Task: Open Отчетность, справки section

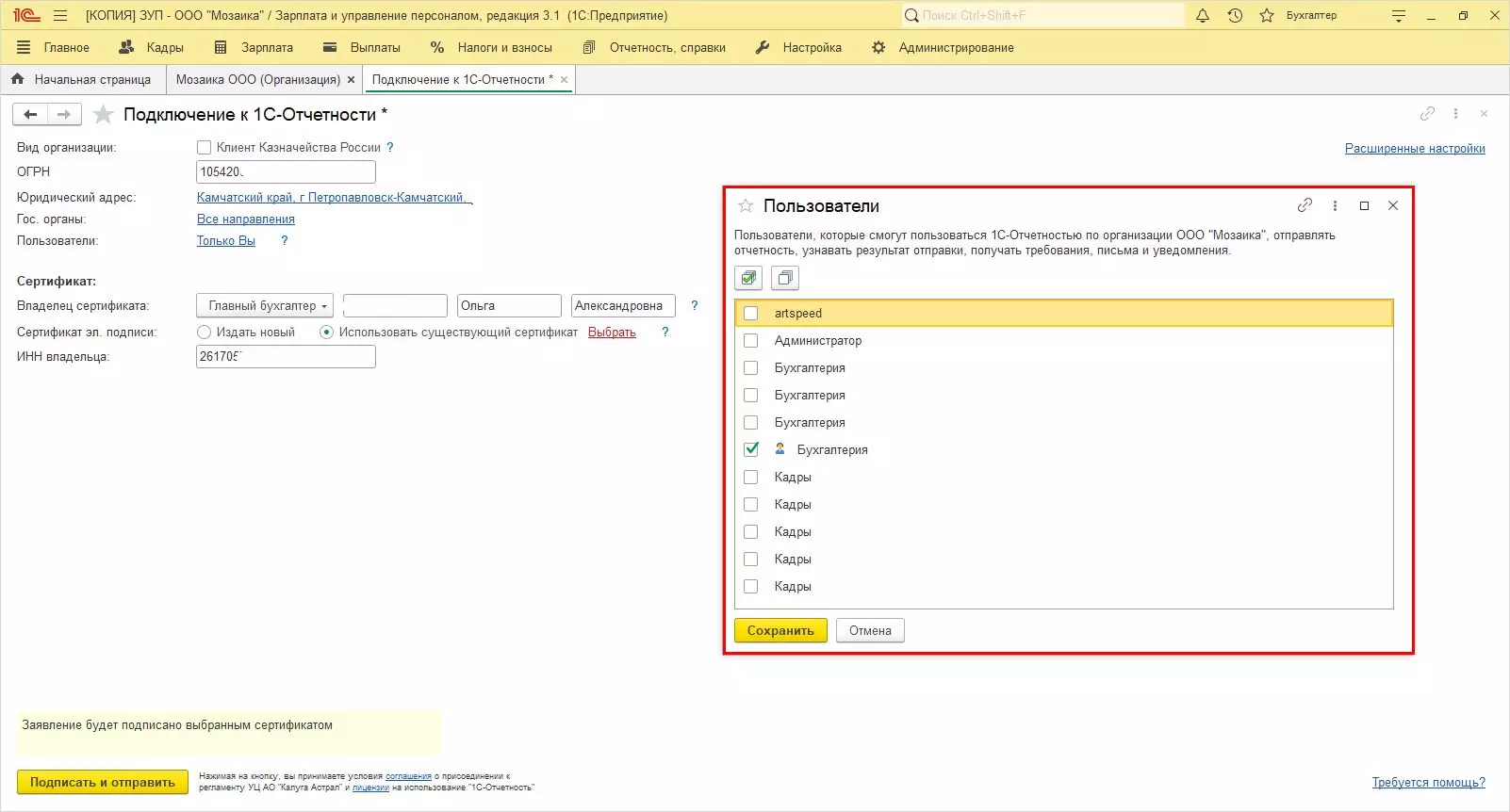Action: coord(654,47)
